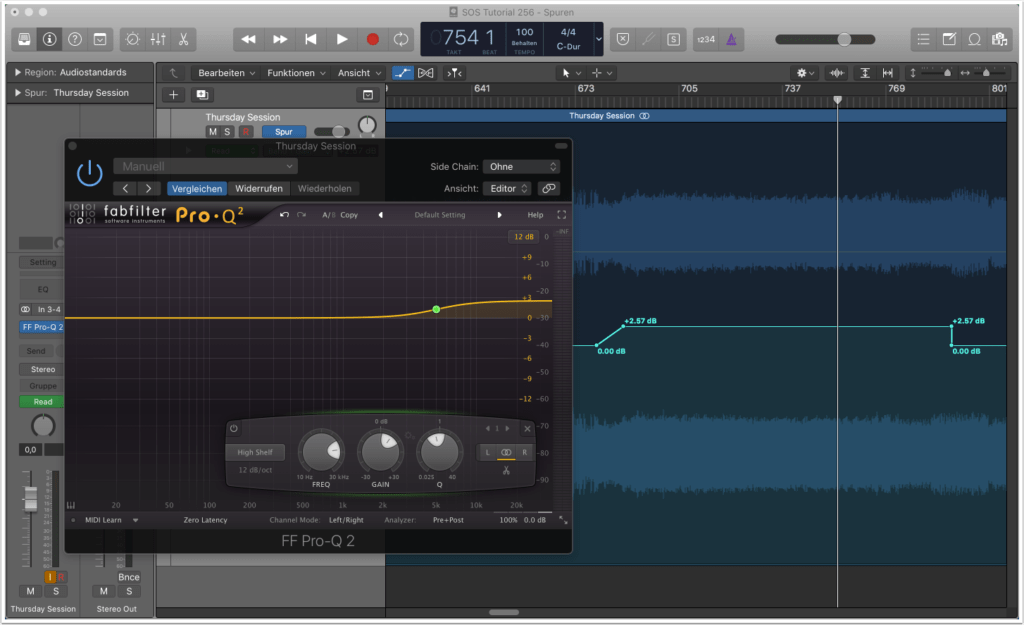Click the Vergleichen button
The image size is (1024, 625).
[x=196, y=188]
